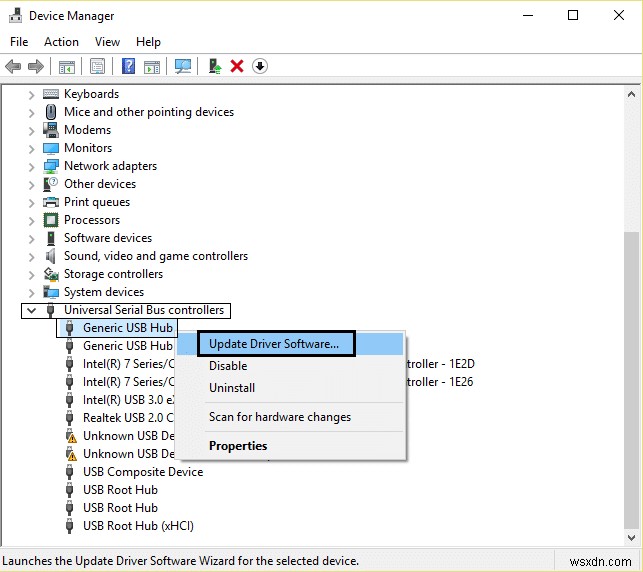
Task: Click the Disable down-arrow toolbar icon
Action: [x=260, y=66]
